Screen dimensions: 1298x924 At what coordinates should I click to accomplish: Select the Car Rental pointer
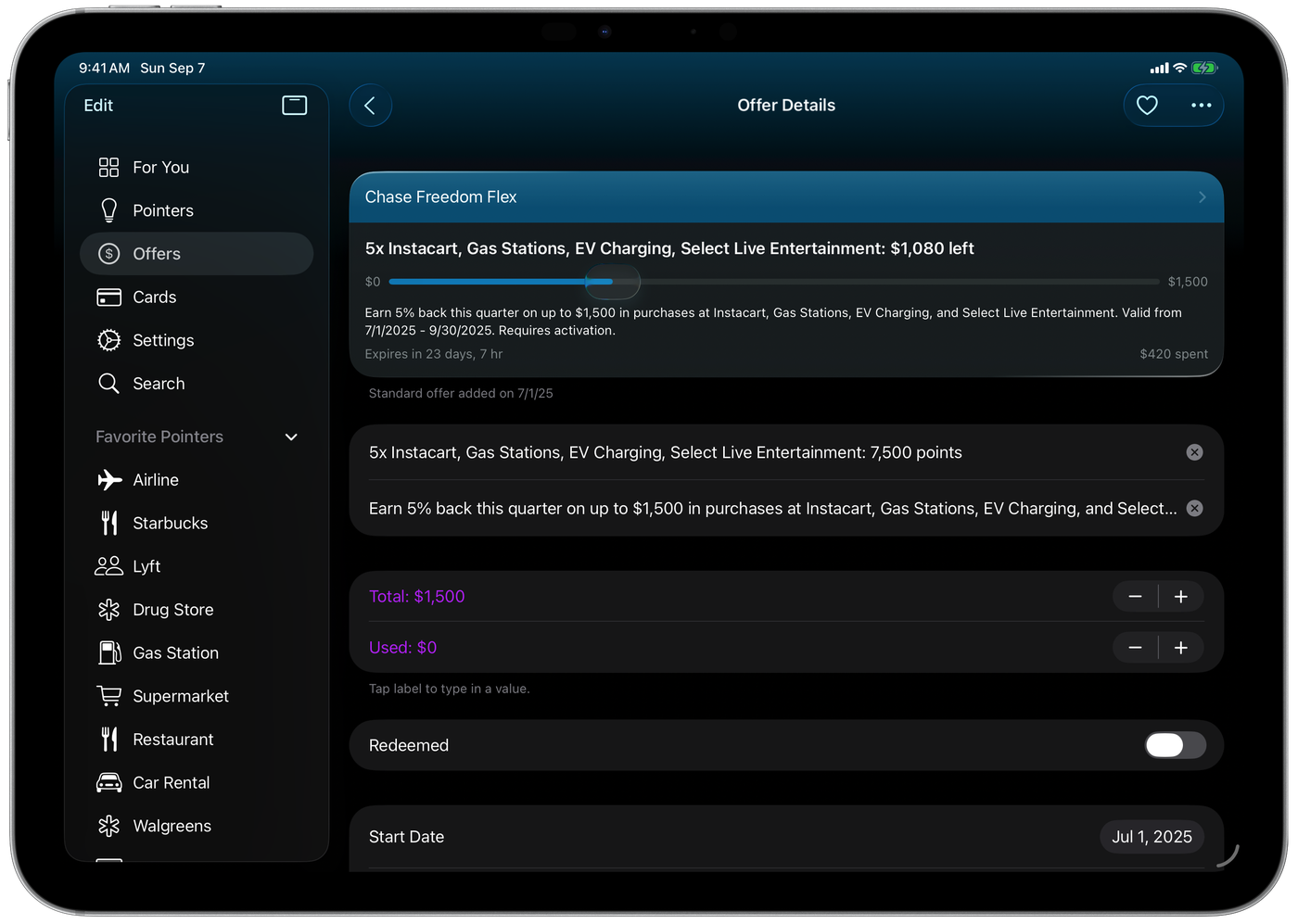171,783
